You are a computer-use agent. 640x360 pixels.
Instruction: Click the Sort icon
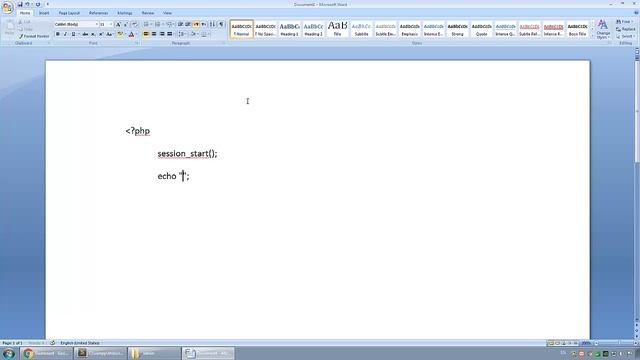(212, 24)
